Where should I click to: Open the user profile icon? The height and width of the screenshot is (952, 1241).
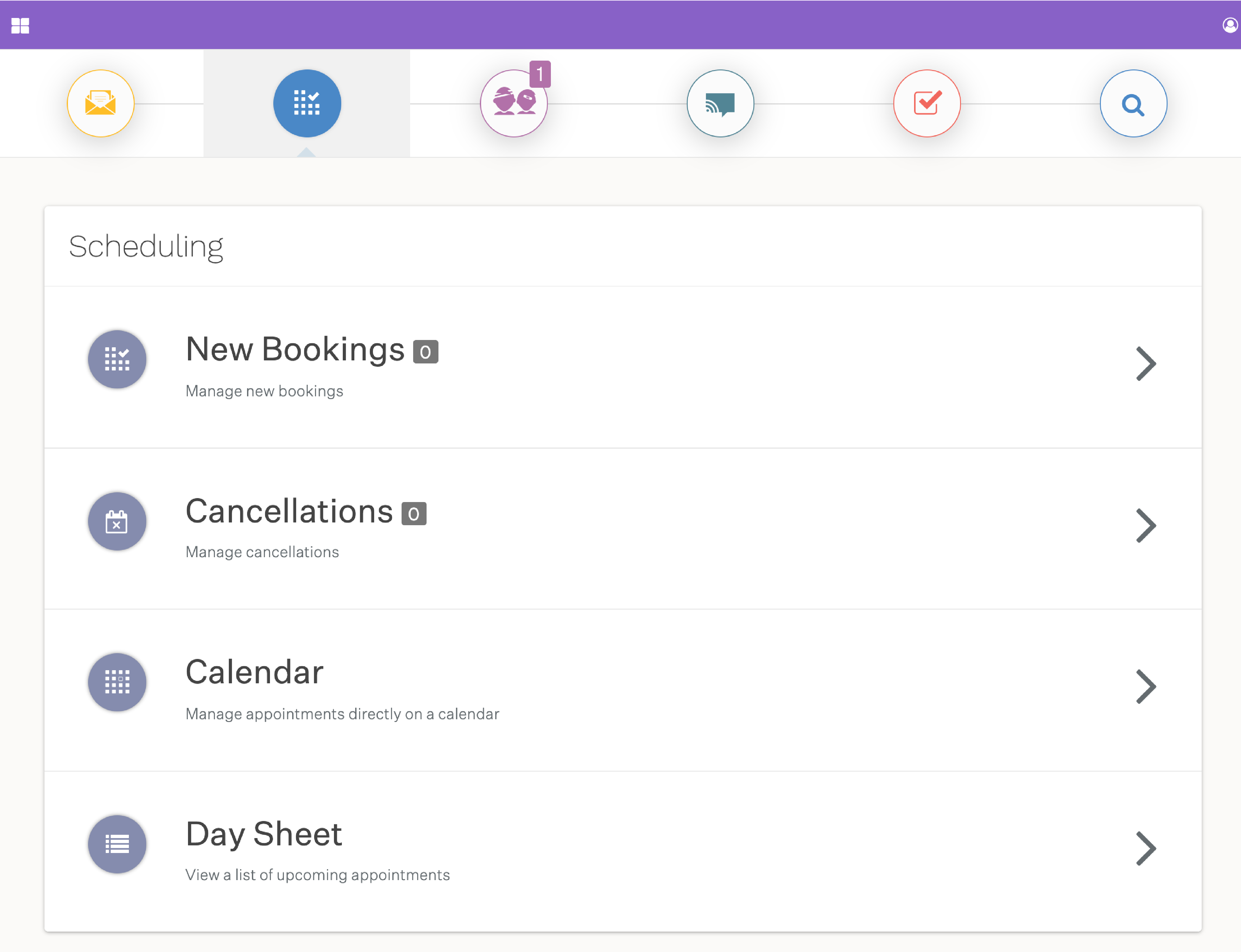1230,25
